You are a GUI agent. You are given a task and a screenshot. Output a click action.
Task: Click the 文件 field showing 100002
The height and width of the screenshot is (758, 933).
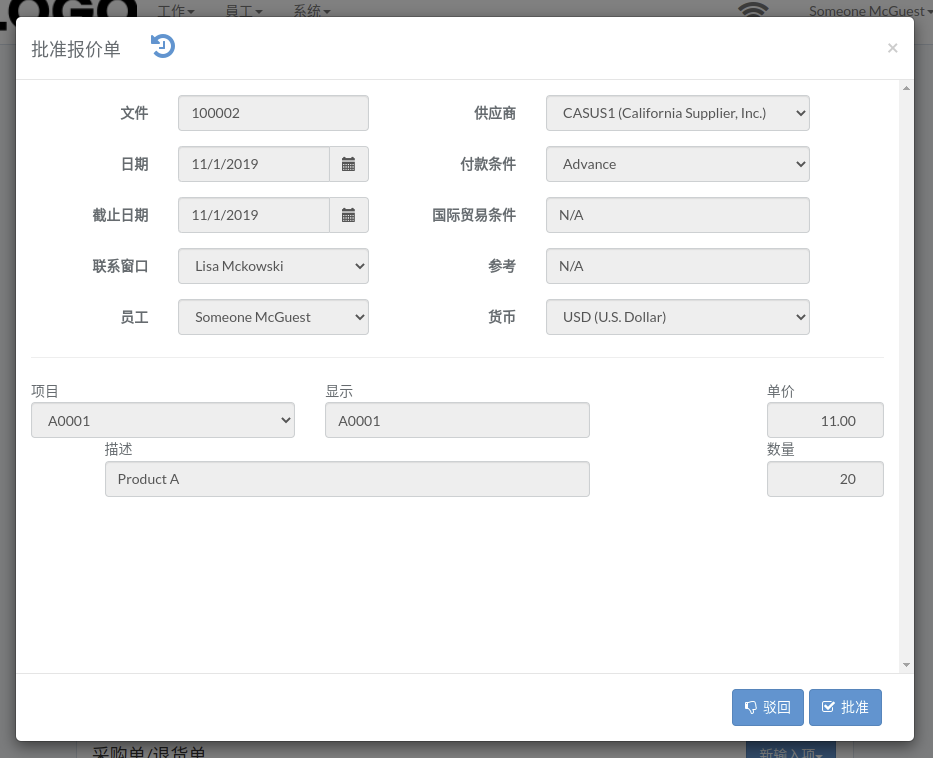tap(273, 113)
